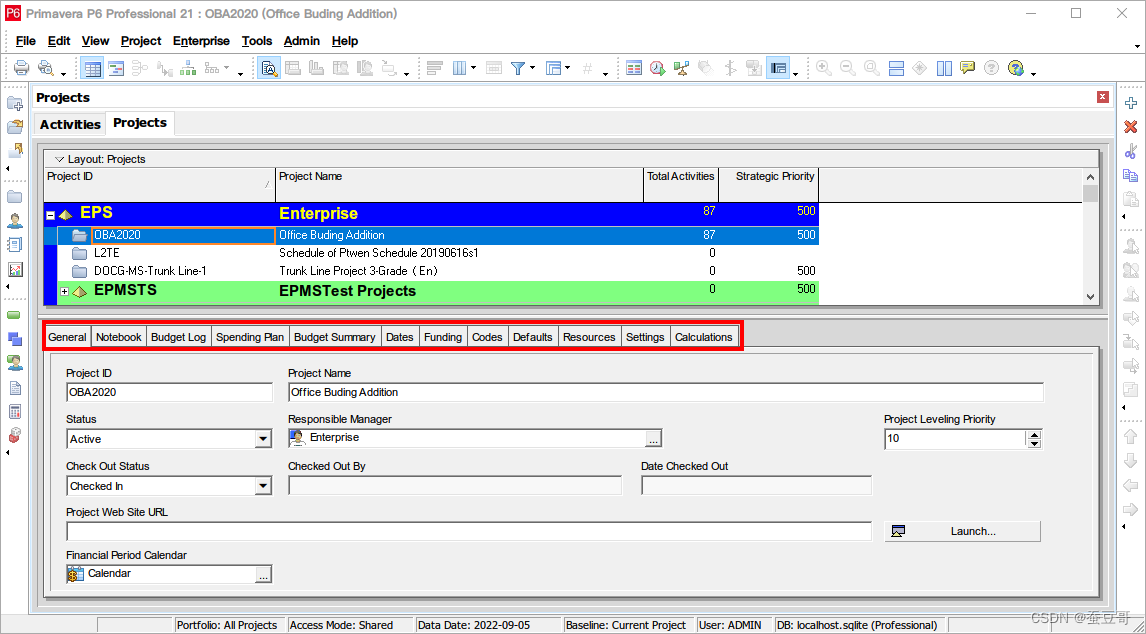This screenshot has width=1146, height=634.
Task: Click the Project Name input field
Action: tap(666, 392)
